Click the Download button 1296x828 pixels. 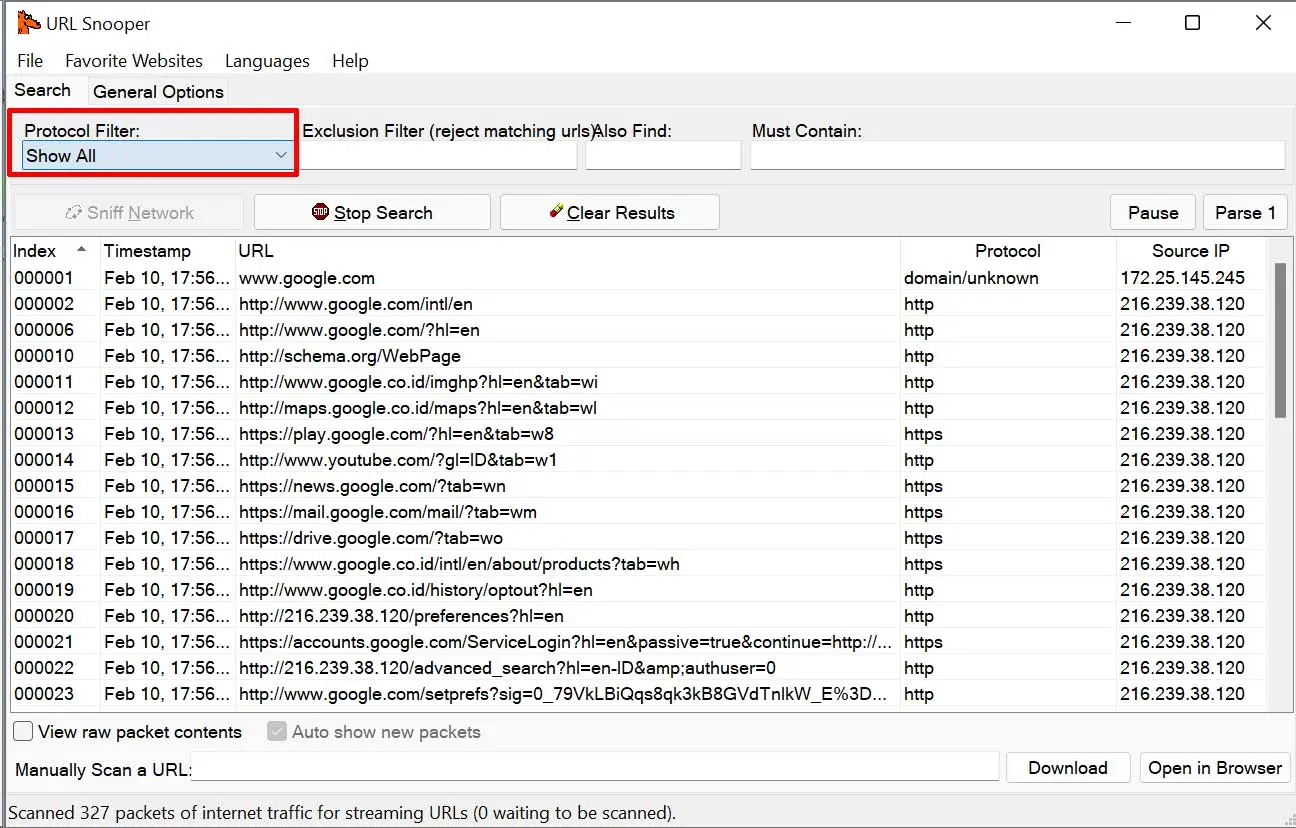(1067, 768)
